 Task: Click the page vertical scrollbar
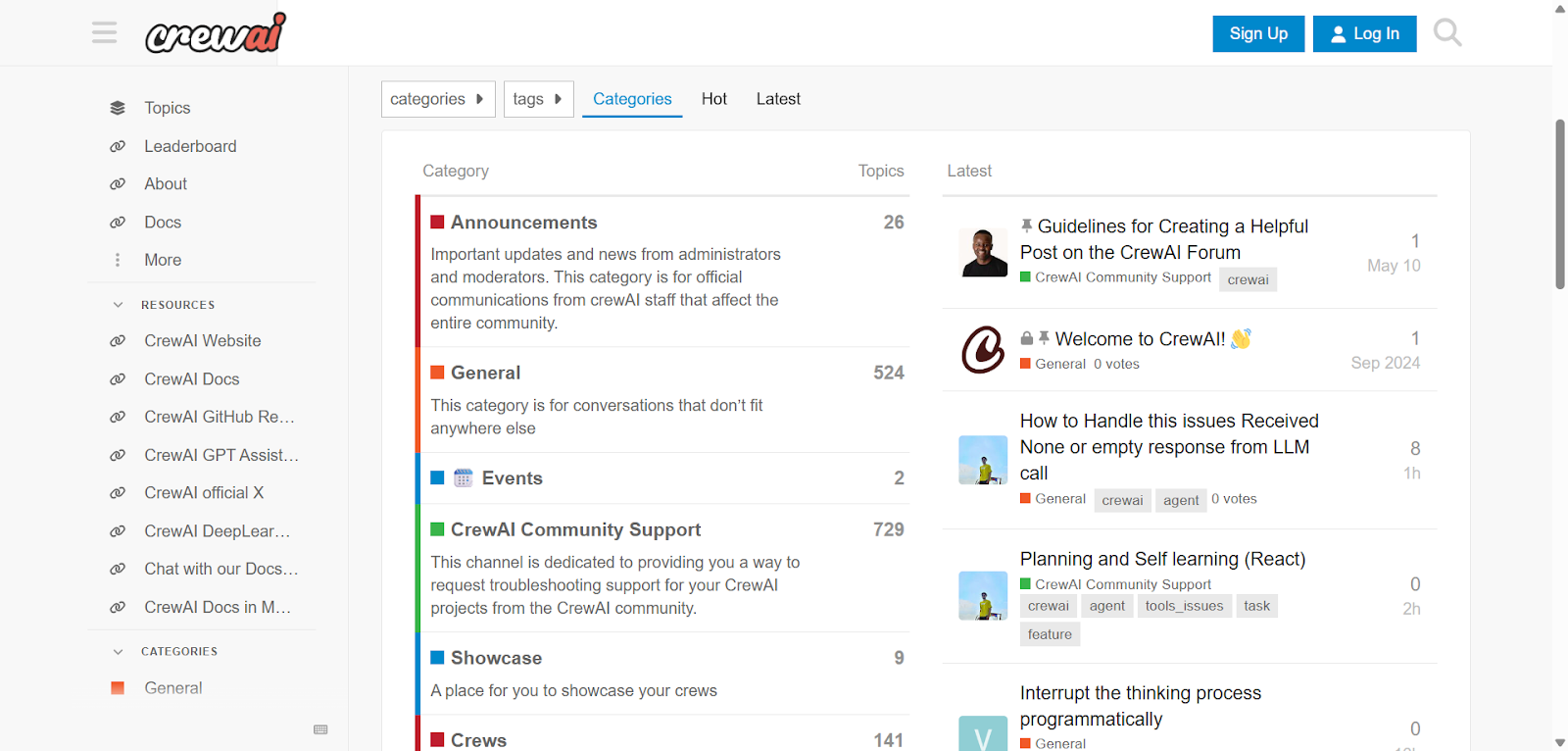coord(1560,204)
